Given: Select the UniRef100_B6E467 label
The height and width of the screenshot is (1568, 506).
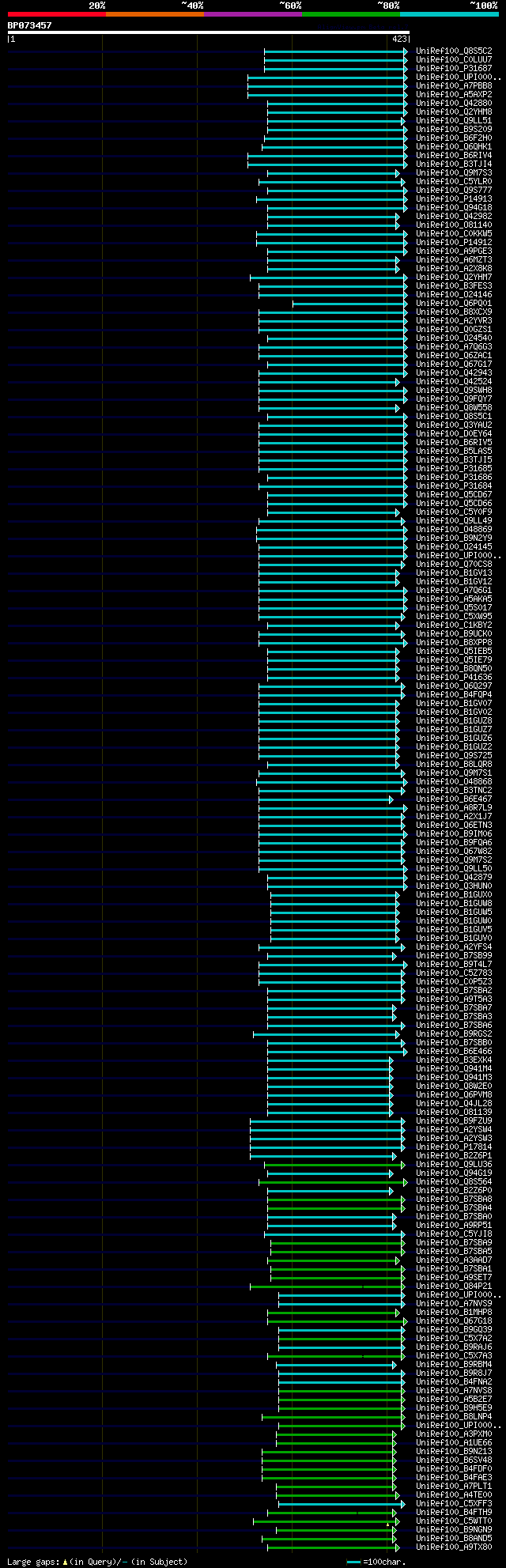Looking at the screenshot, I should (x=454, y=799).
